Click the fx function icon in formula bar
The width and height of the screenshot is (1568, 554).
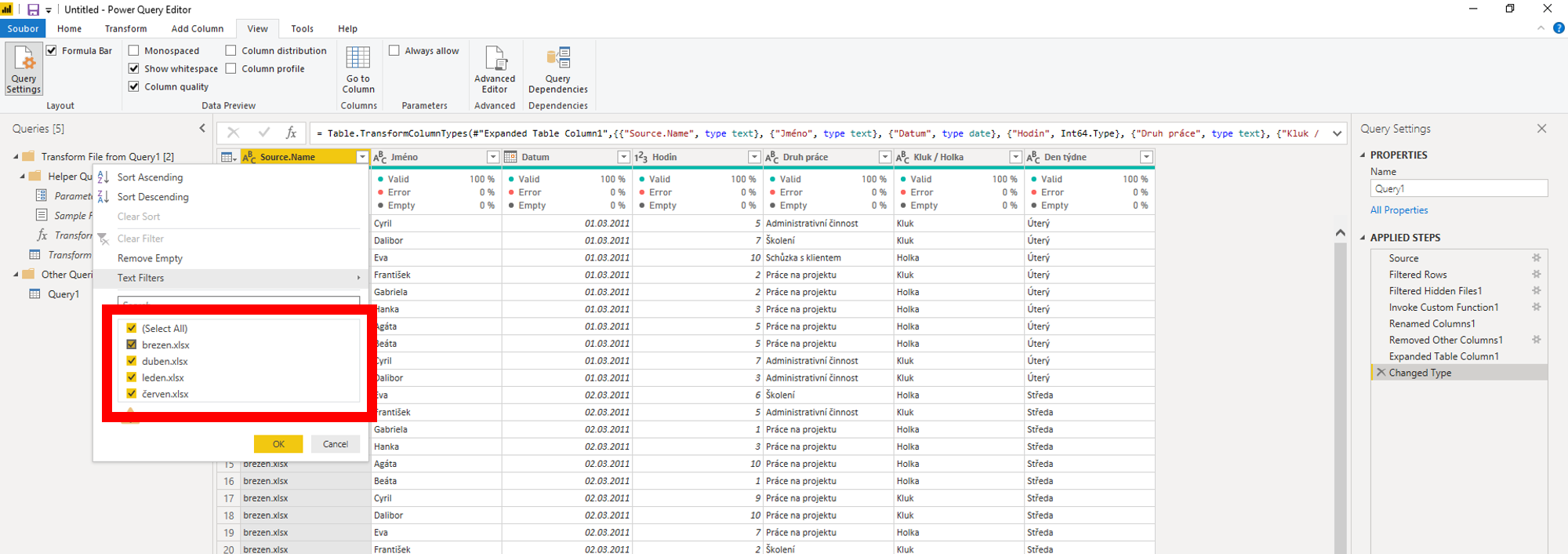(291, 133)
